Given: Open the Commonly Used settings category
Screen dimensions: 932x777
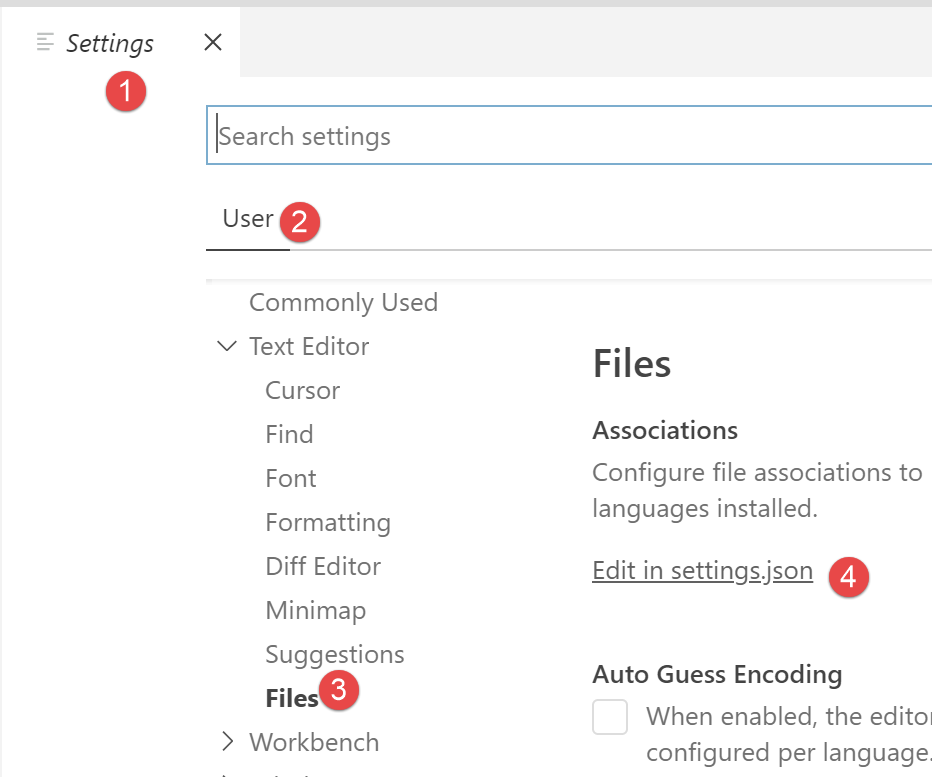Looking at the screenshot, I should click(x=343, y=302).
